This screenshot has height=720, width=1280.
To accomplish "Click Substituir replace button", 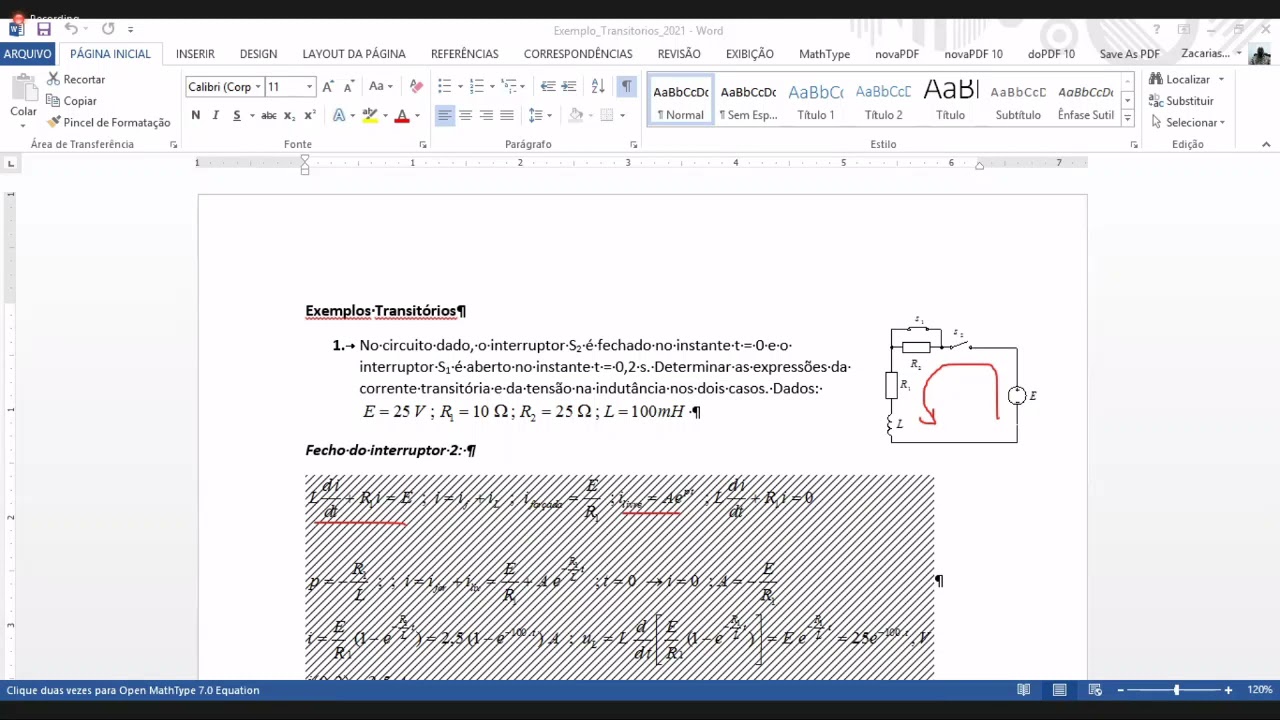I will [x=1181, y=101].
